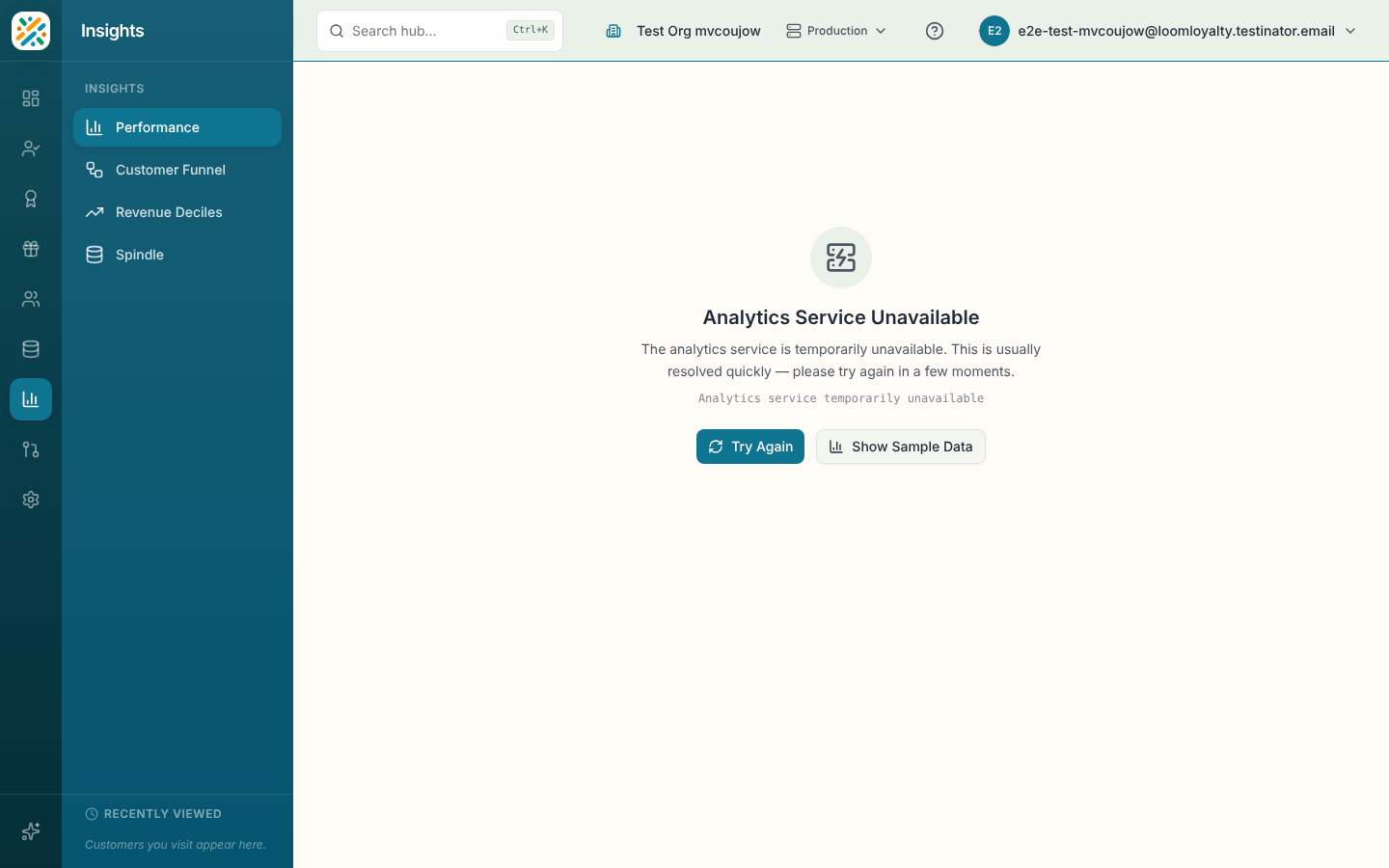Screen dimensions: 1389x868
Task: Open Revenue Deciles page
Action: coord(177,212)
